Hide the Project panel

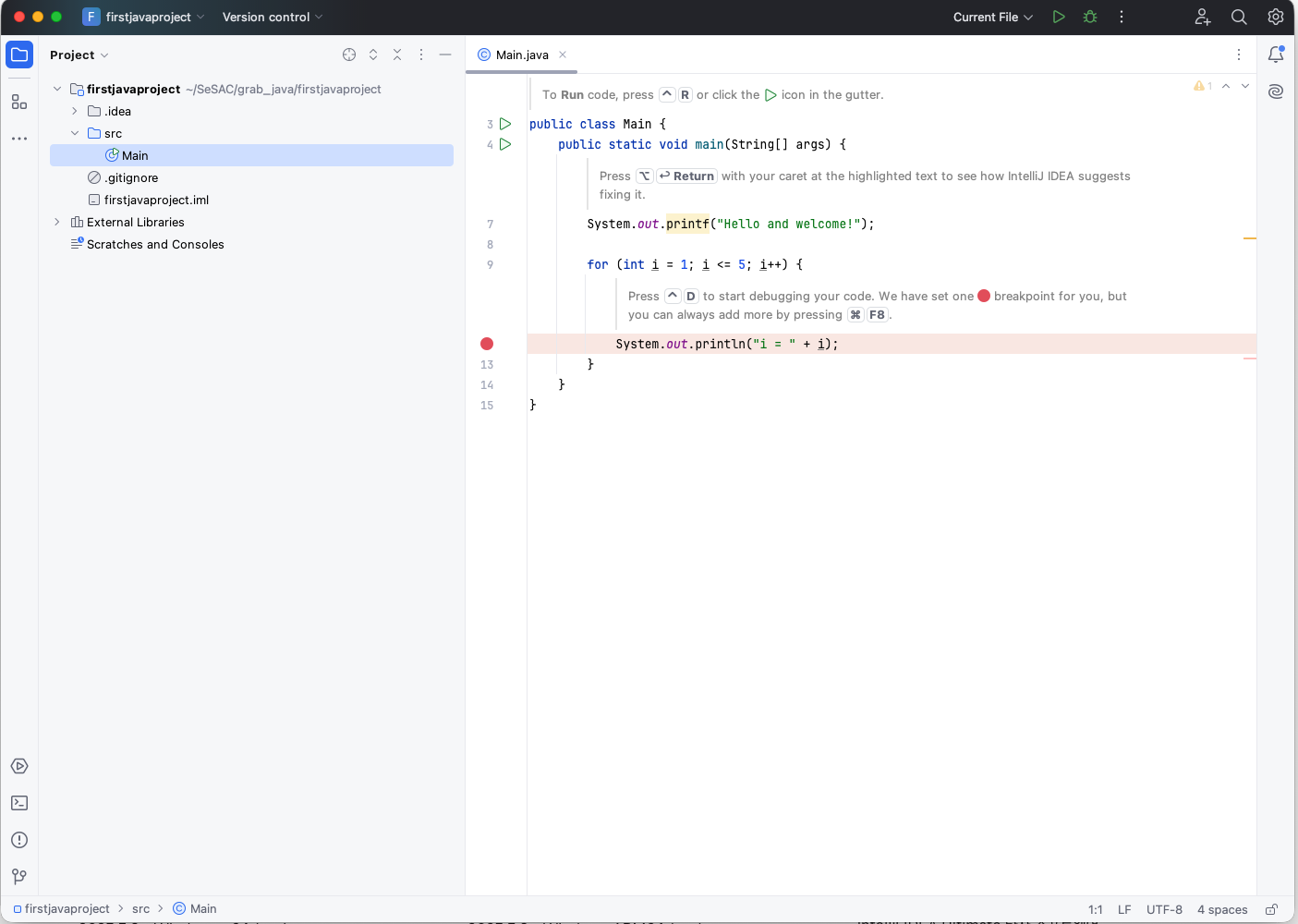tap(445, 55)
